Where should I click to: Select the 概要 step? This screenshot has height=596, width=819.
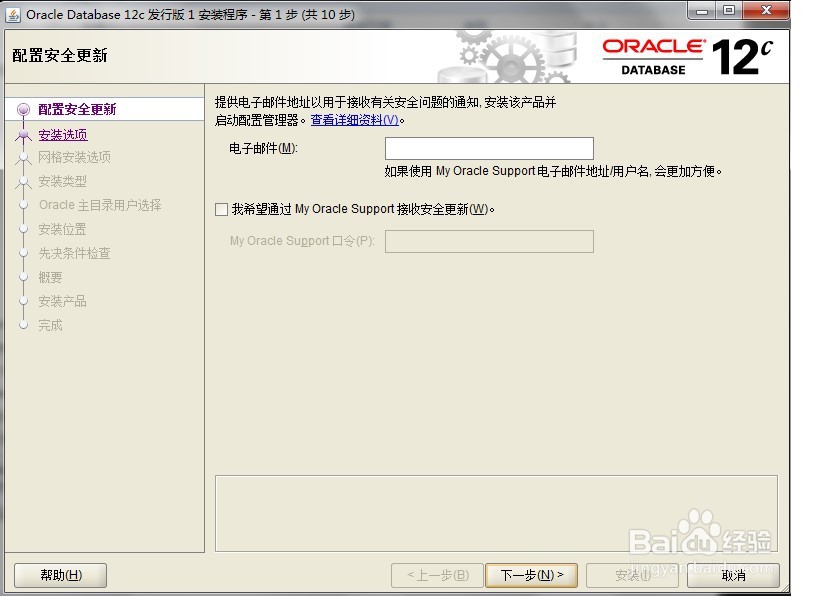coord(50,277)
